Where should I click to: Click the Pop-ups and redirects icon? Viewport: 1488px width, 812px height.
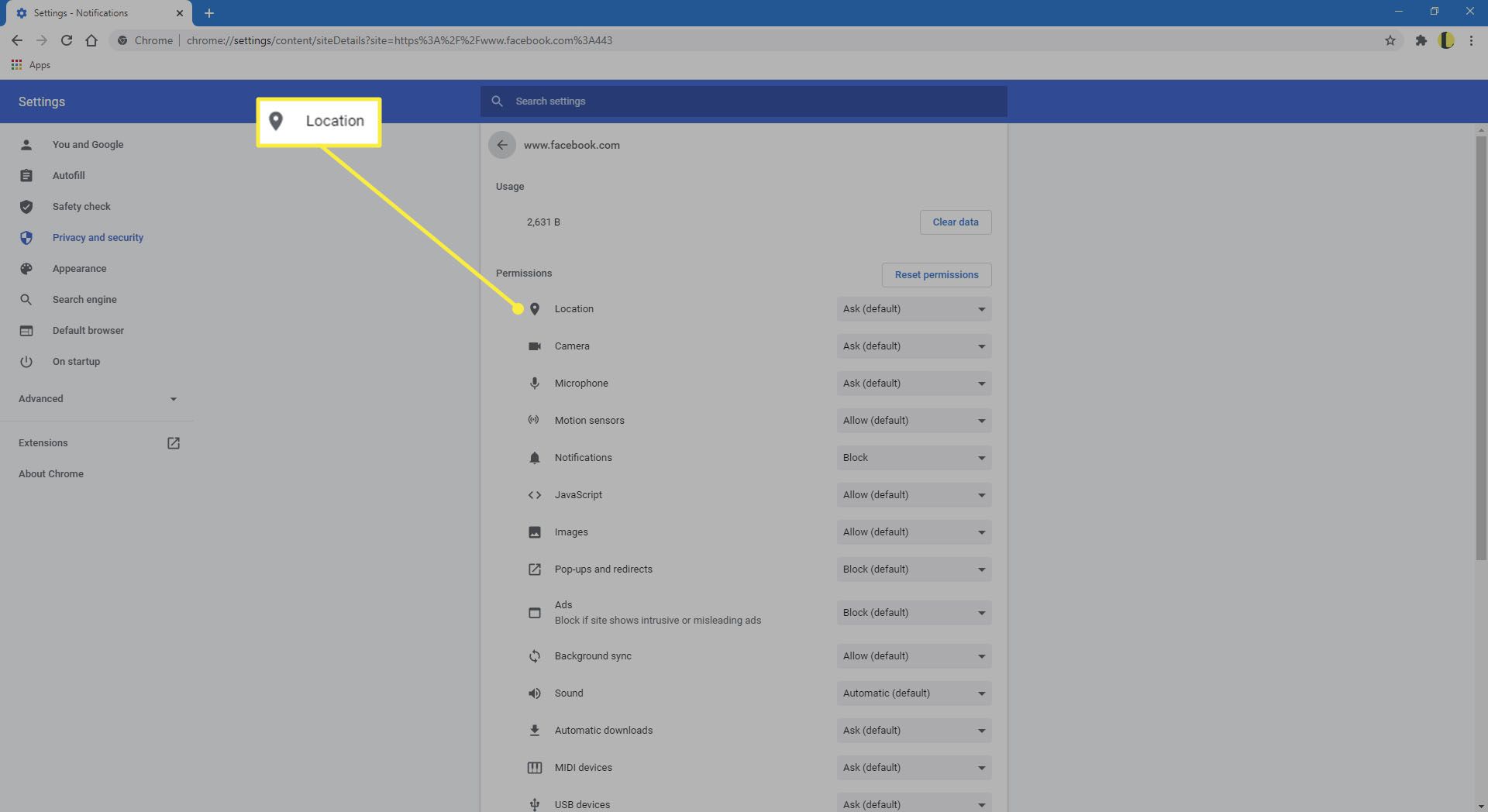tap(535, 569)
